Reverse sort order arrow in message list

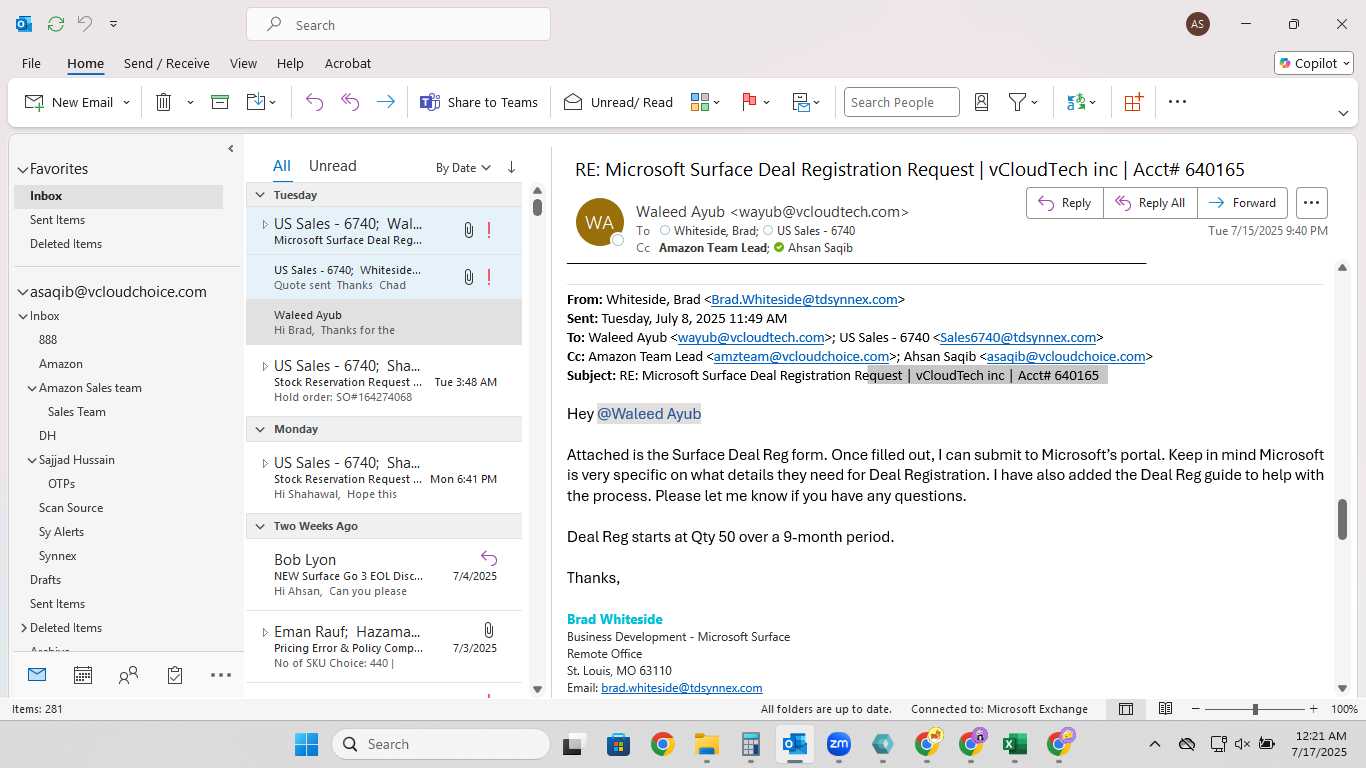tap(511, 167)
